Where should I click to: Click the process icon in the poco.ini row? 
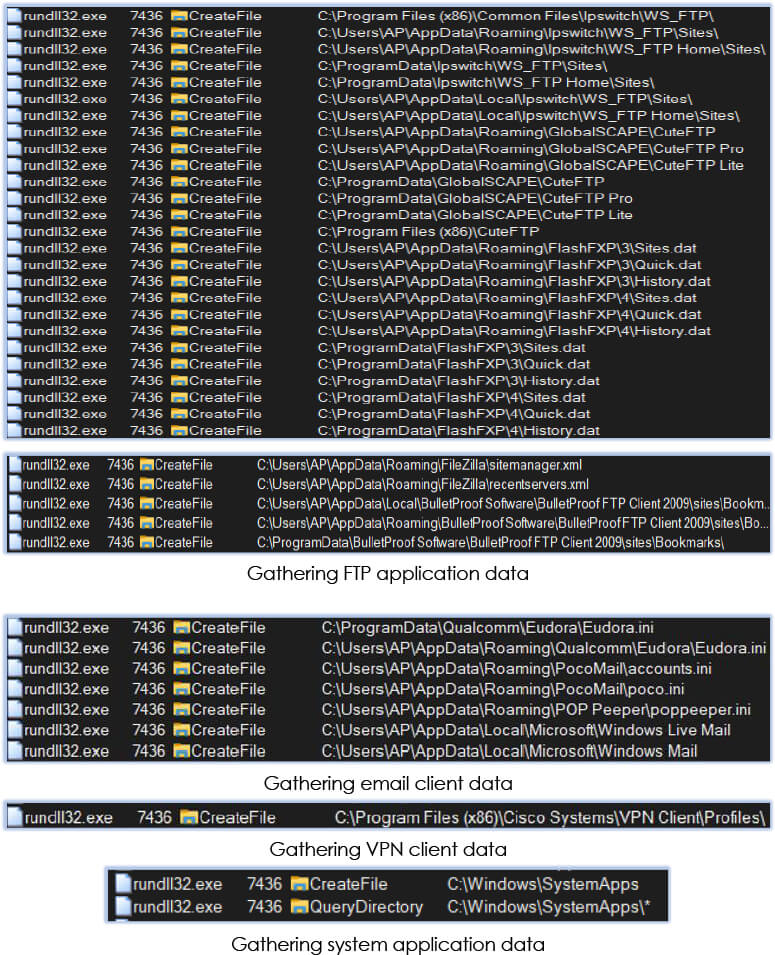15,689
